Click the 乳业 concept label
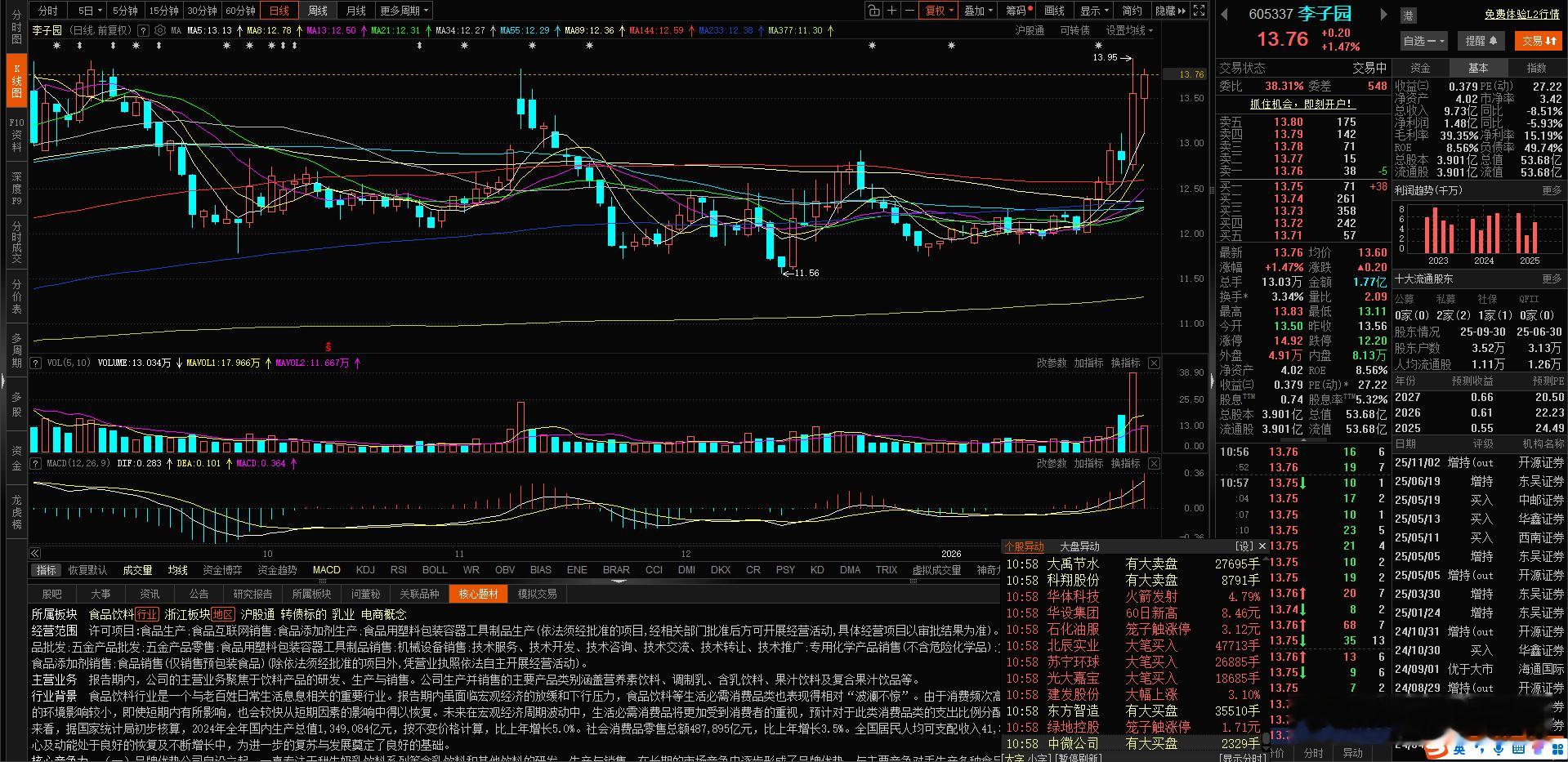 coord(343,614)
